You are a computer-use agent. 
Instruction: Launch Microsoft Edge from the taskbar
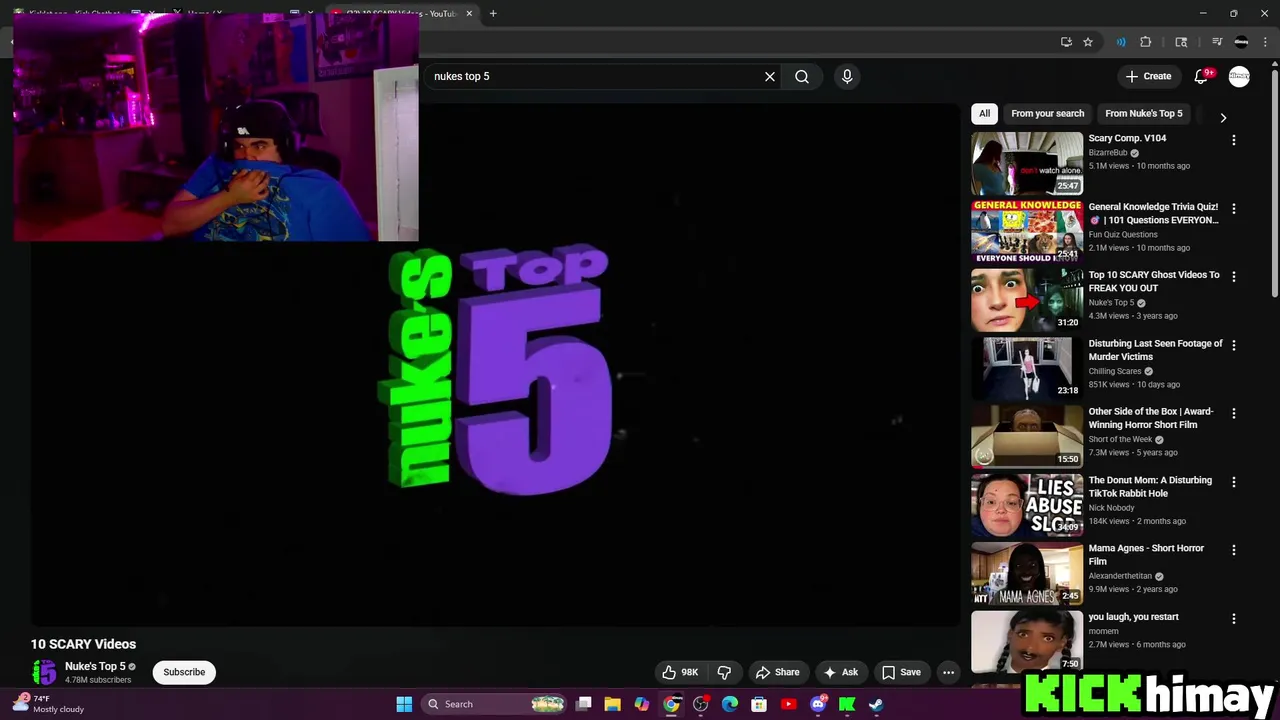coord(730,704)
